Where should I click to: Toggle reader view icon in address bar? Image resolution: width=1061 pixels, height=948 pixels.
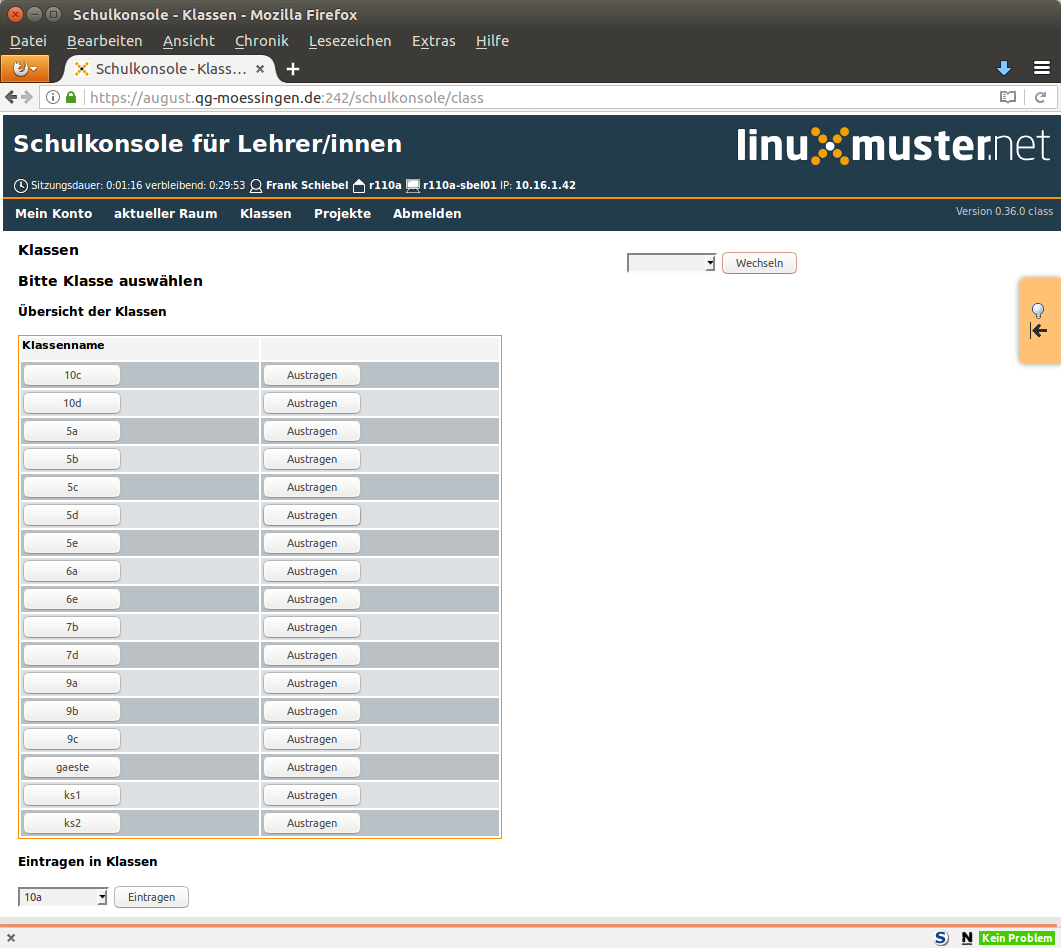click(x=1008, y=98)
